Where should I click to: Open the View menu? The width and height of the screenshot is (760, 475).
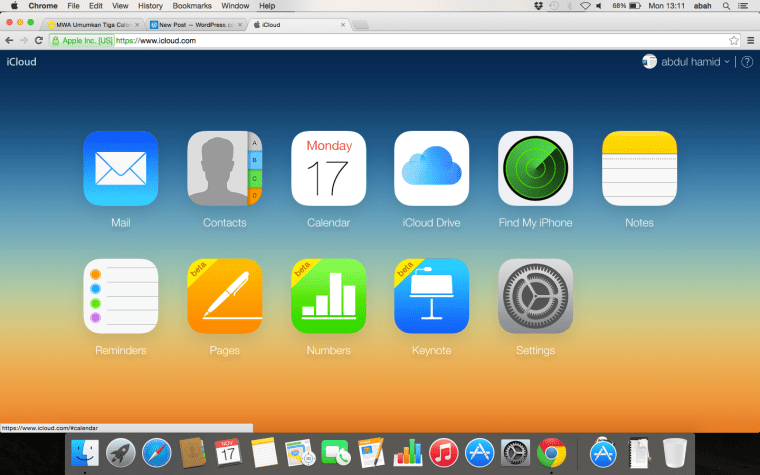(x=120, y=6)
